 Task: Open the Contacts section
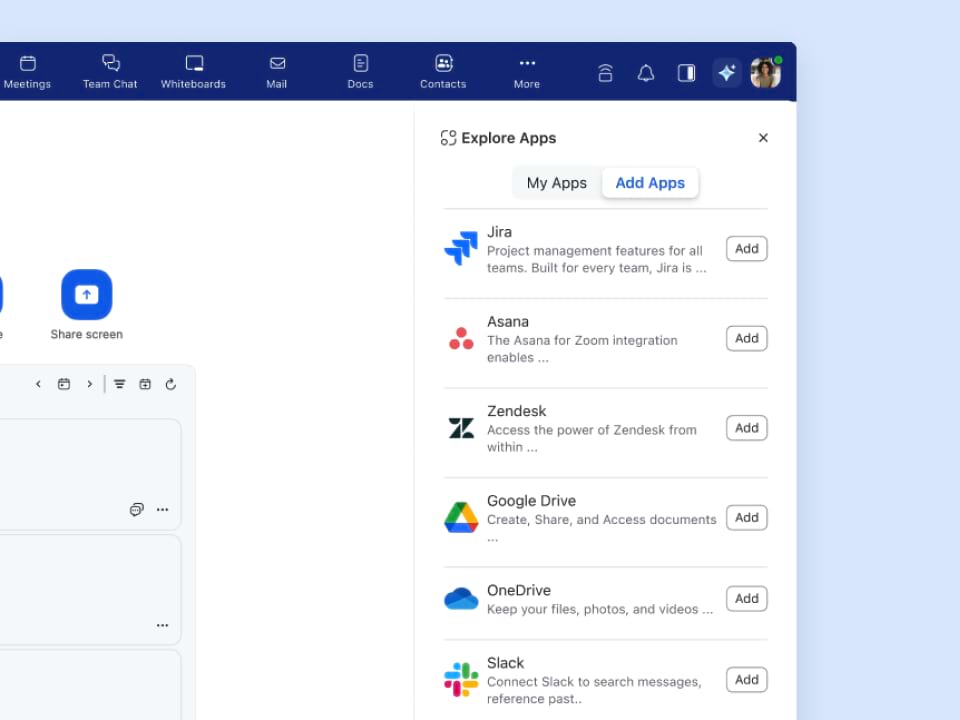pyautogui.click(x=443, y=71)
